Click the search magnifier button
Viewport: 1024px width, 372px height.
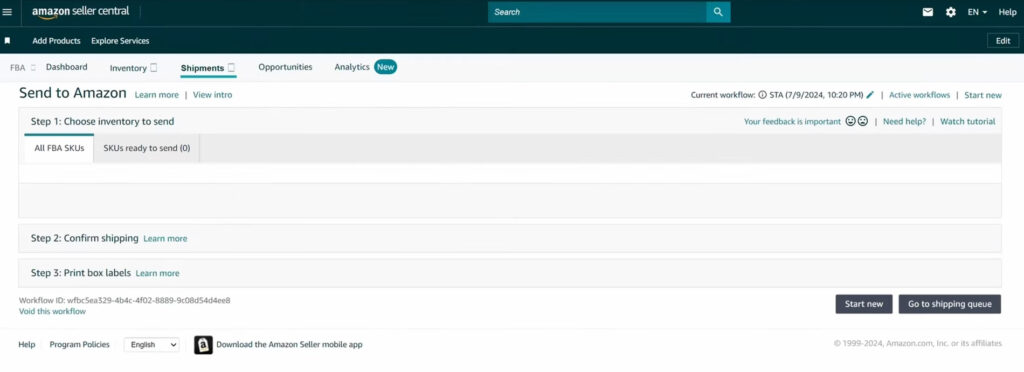[x=718, y=12]
